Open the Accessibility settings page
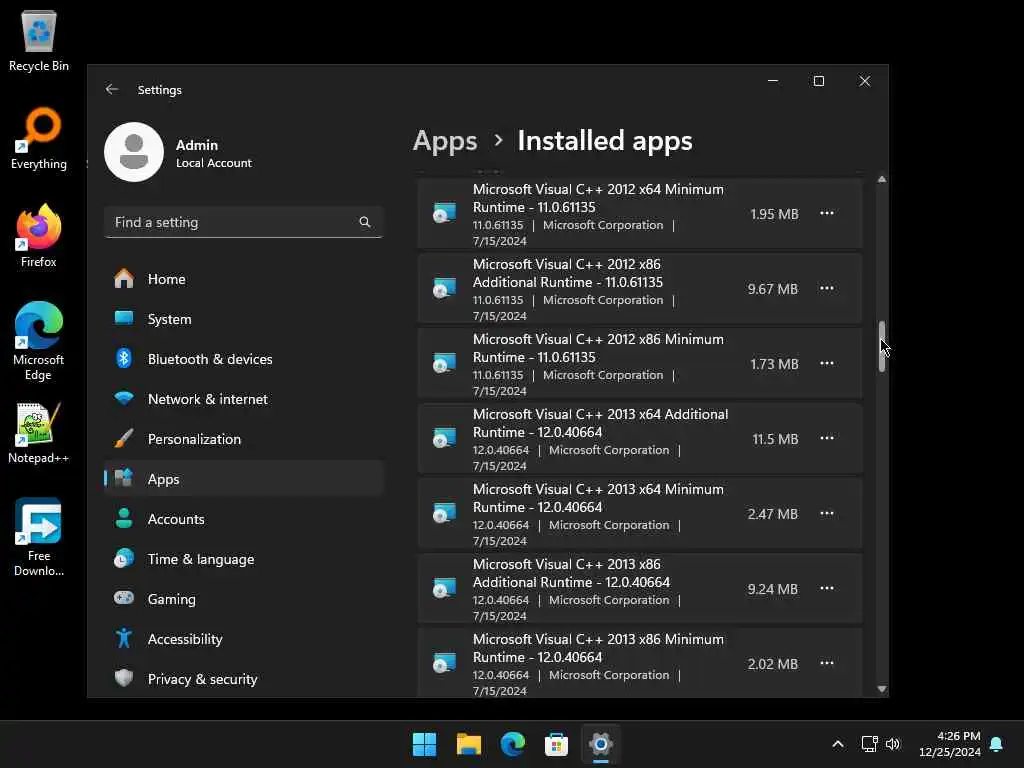The width and height of the screenshot is (1024, 768). [x=243, y=639]
